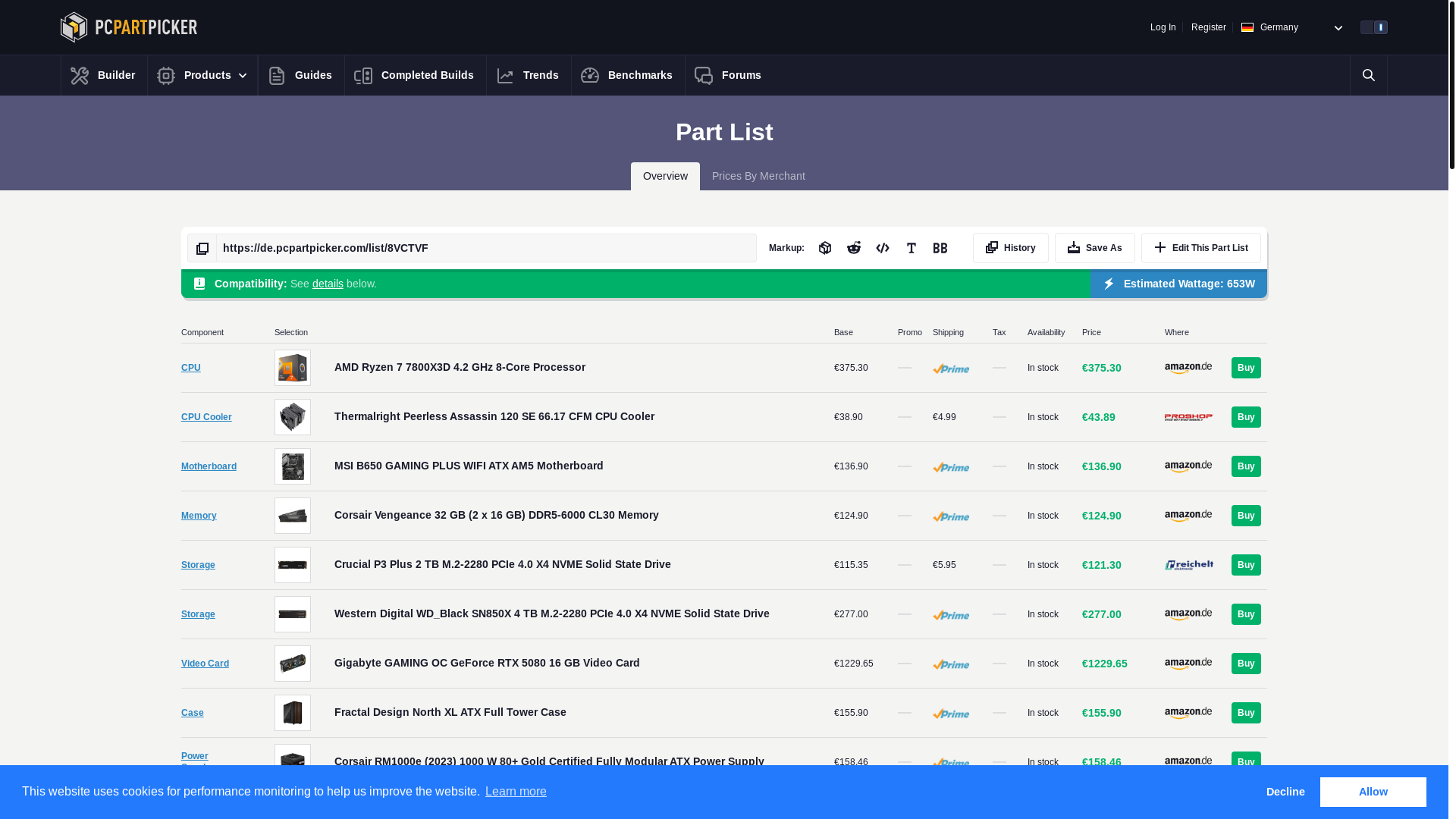
Task: Open the Guides menu item
Action: [x=301, y=75]
